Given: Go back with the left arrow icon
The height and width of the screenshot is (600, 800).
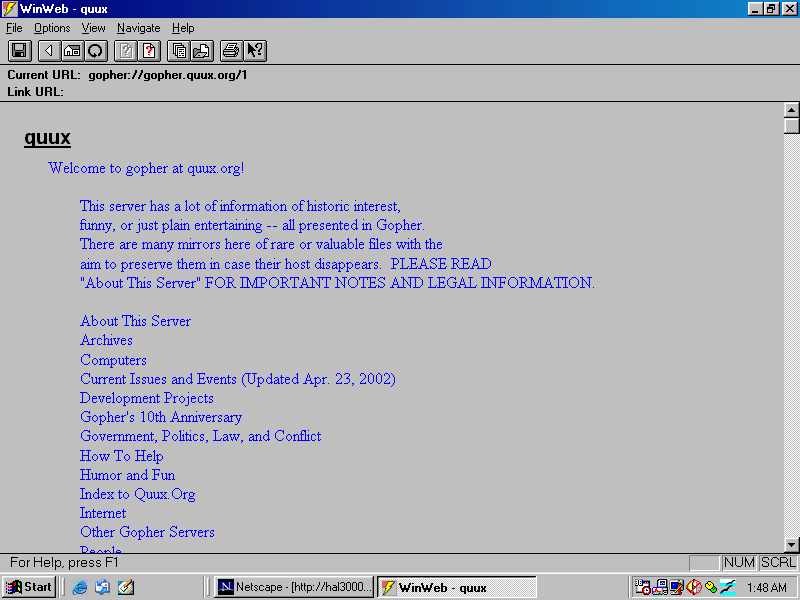Looking at the screenshot, I should pos(47,51).
